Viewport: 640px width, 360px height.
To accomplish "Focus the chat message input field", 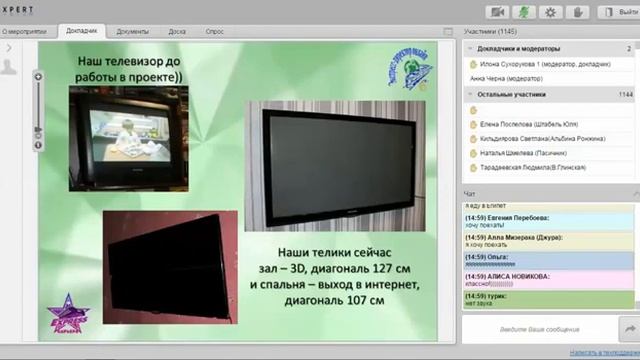I will click(x=540, y=329).
